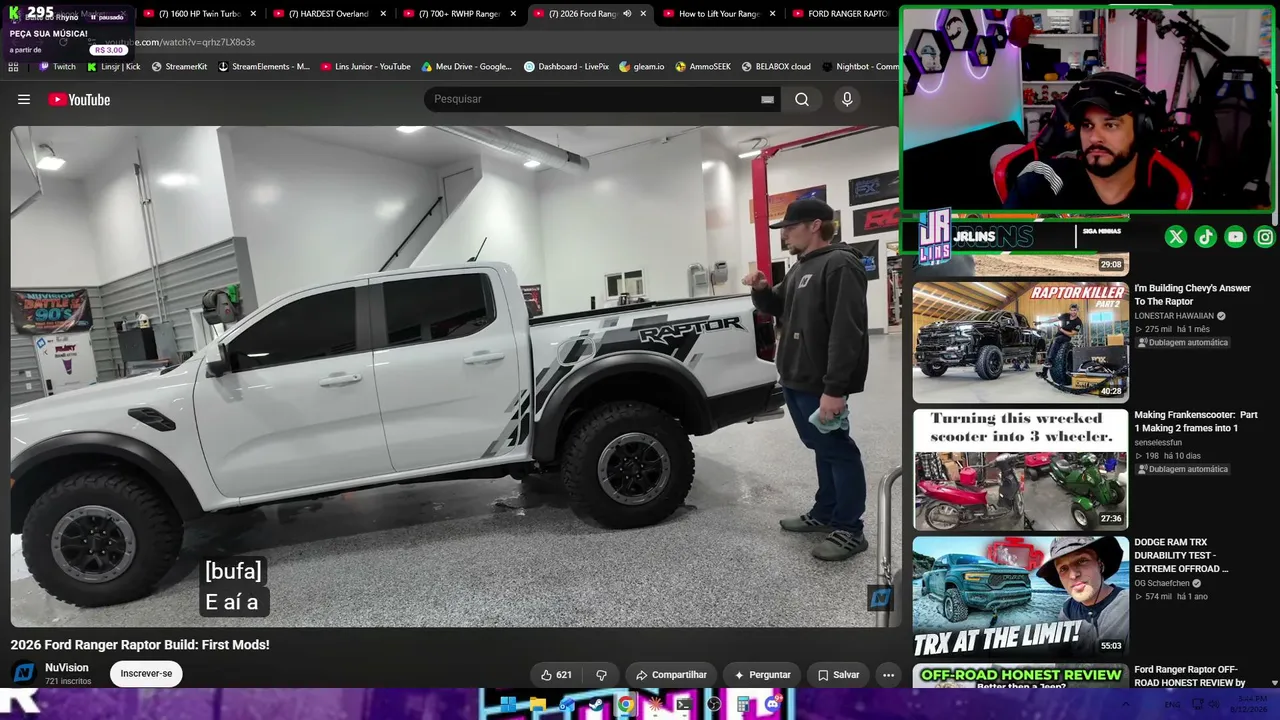
Task: Open Calculator from the taskbar
Action: tap(743, 704)
